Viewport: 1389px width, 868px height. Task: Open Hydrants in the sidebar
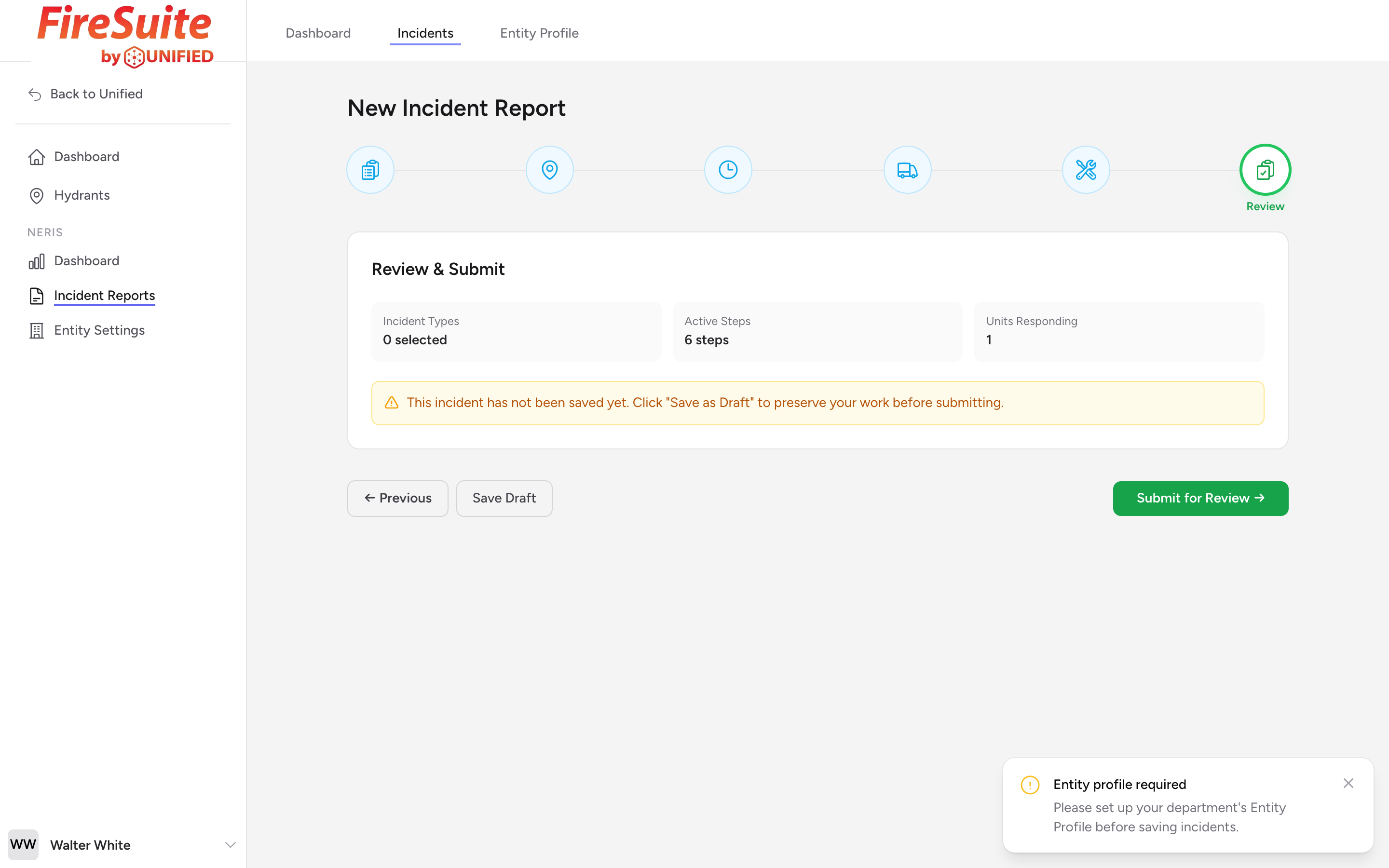(x=69, y=195)
